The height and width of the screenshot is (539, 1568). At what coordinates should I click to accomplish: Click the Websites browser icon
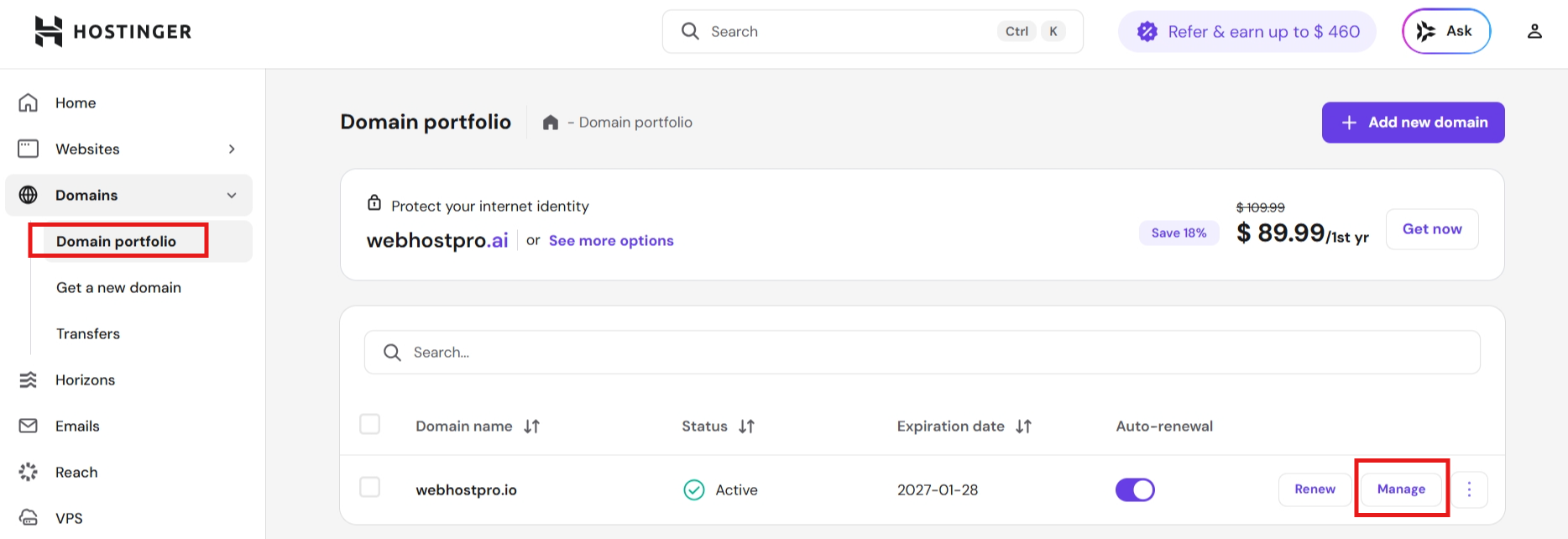coord(28,149)
